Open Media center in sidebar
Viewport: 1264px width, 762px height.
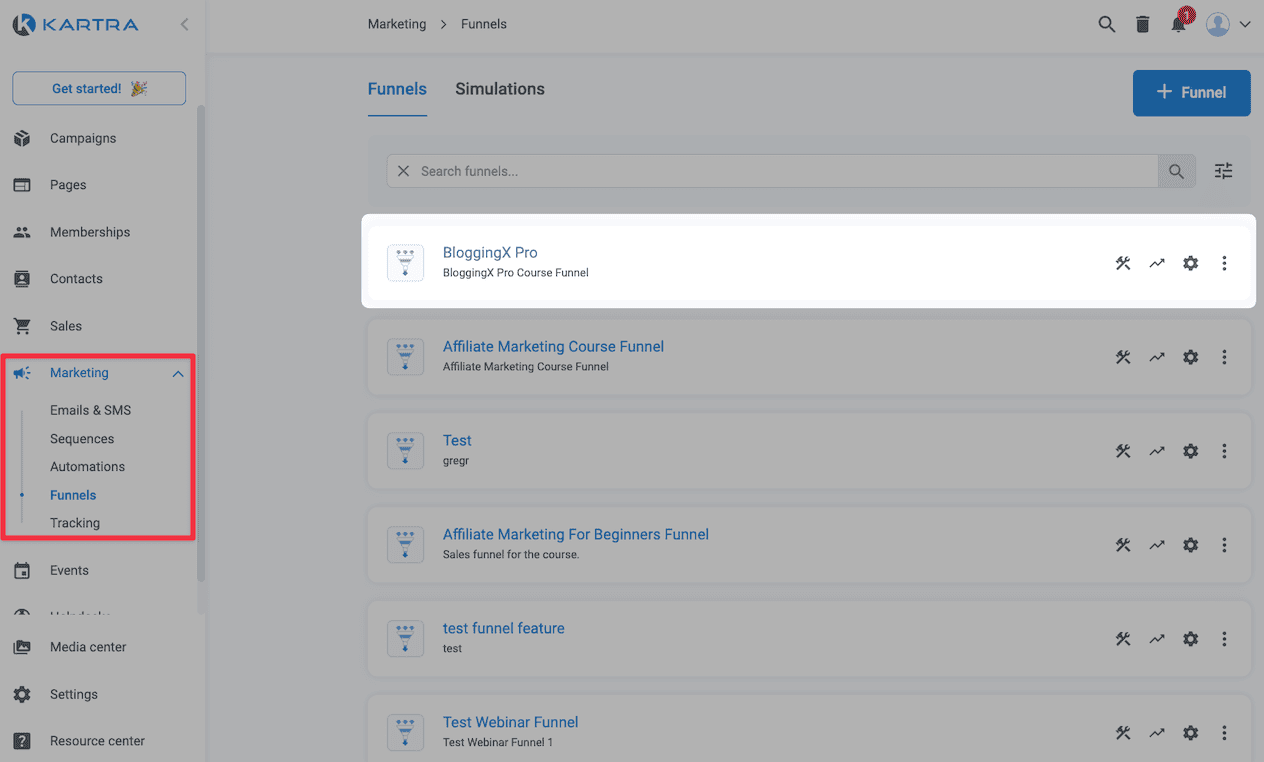(88, 647)
